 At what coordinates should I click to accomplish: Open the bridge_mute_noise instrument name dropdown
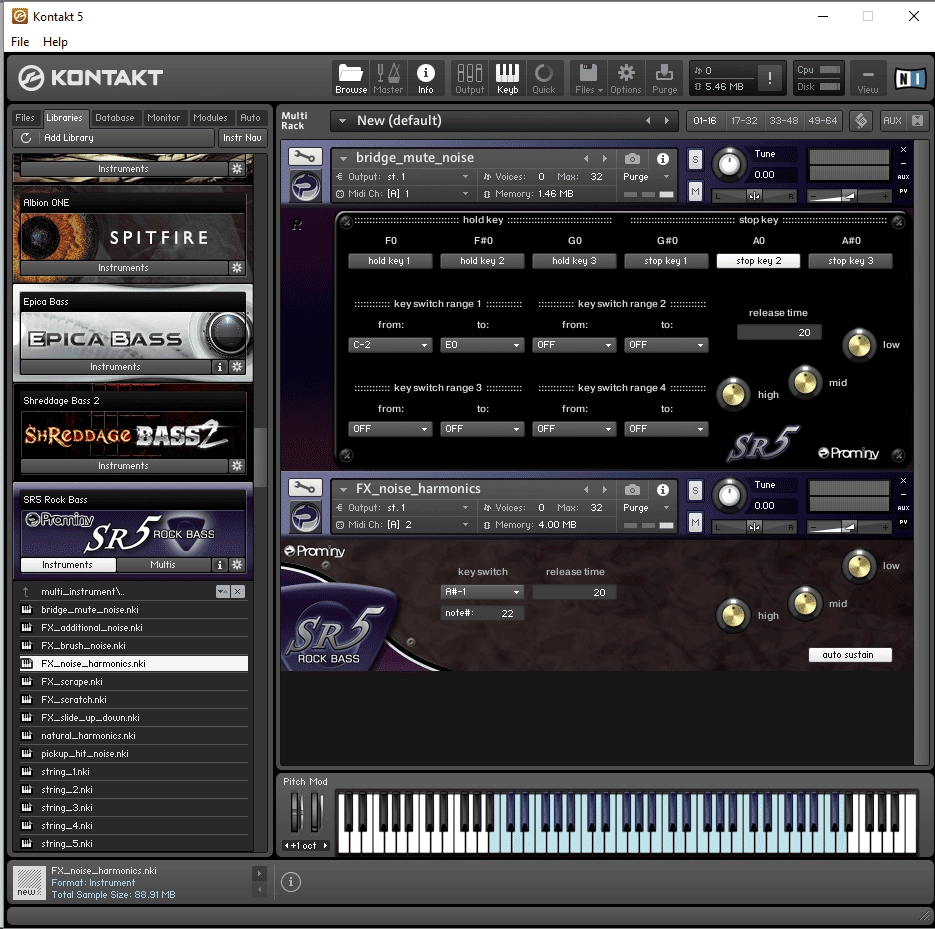click(x=343, y=158)
